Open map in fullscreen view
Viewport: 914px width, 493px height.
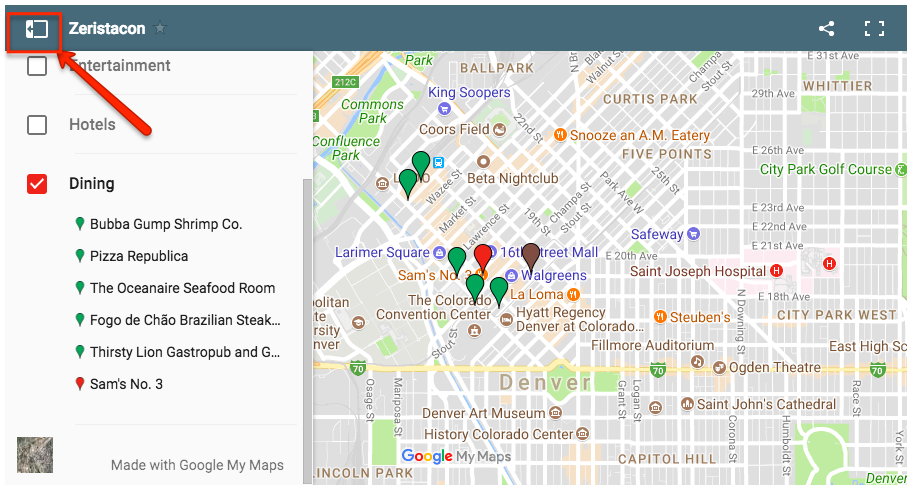(874, 29)
